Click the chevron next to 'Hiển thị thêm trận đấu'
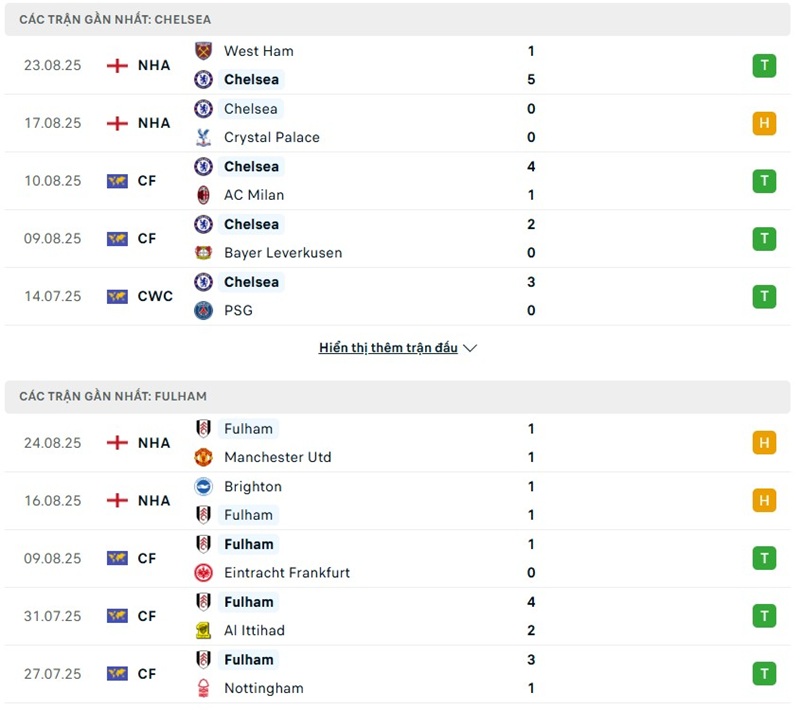Image resolution: width=800 pixels, height=710 pixels. tap(471, 348)
